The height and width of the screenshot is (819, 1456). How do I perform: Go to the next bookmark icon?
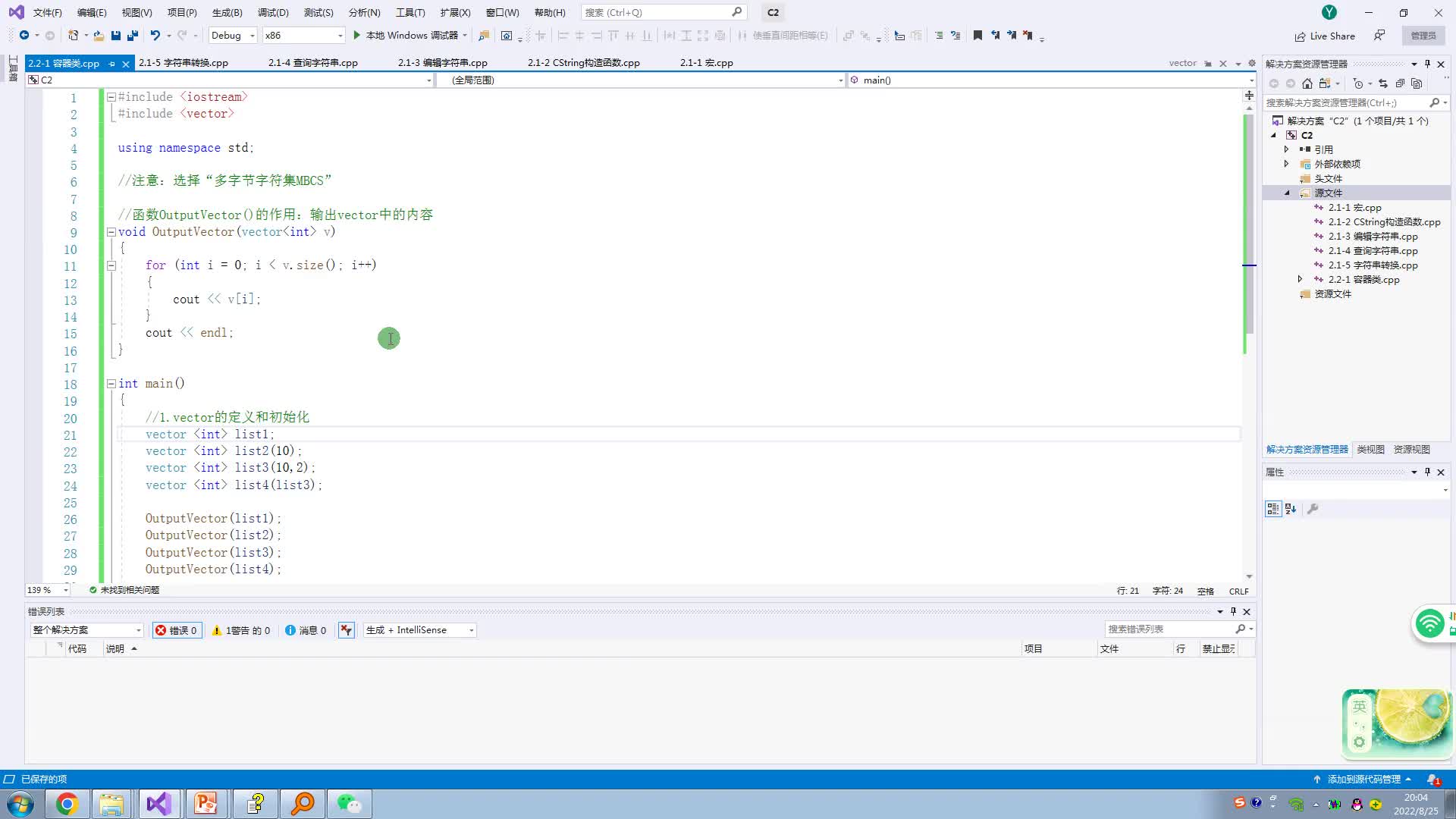tap(1012, 35)
